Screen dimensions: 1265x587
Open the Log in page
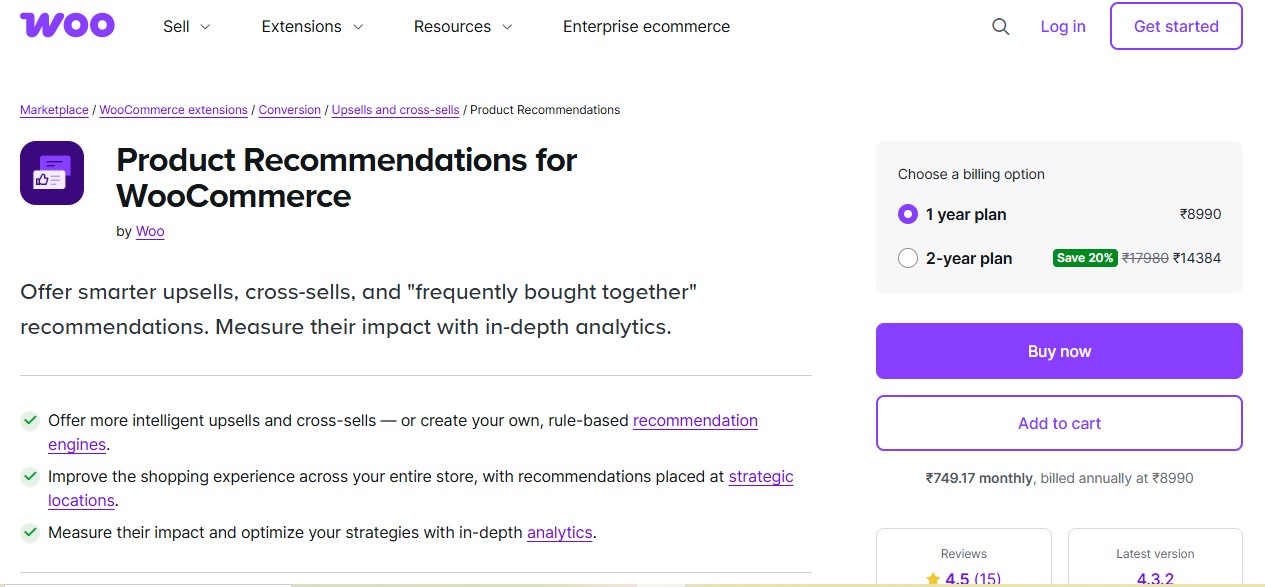(1062, 26)
